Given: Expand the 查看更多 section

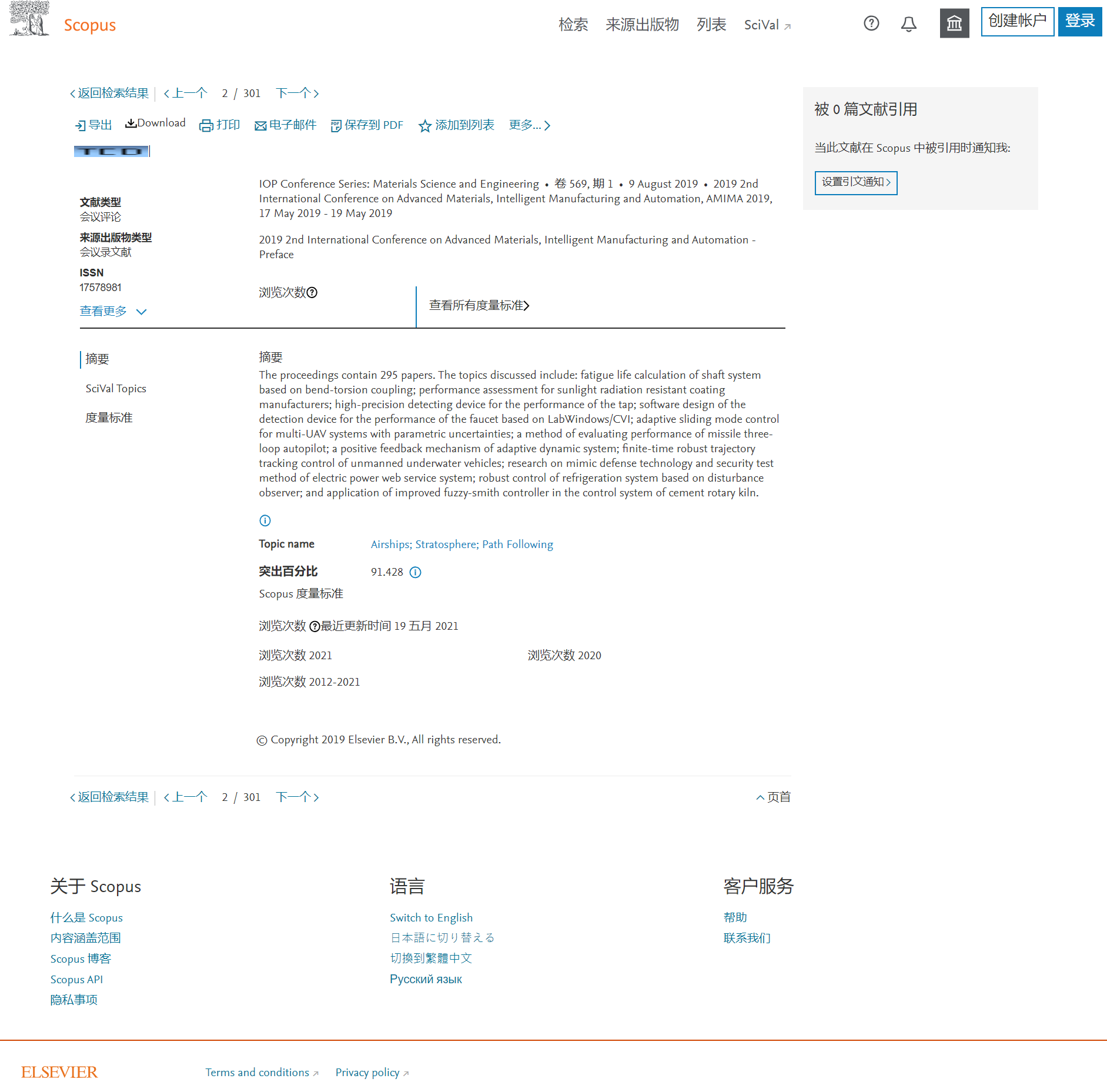Looking at the screenshot, I should click(x=113, y=311).
